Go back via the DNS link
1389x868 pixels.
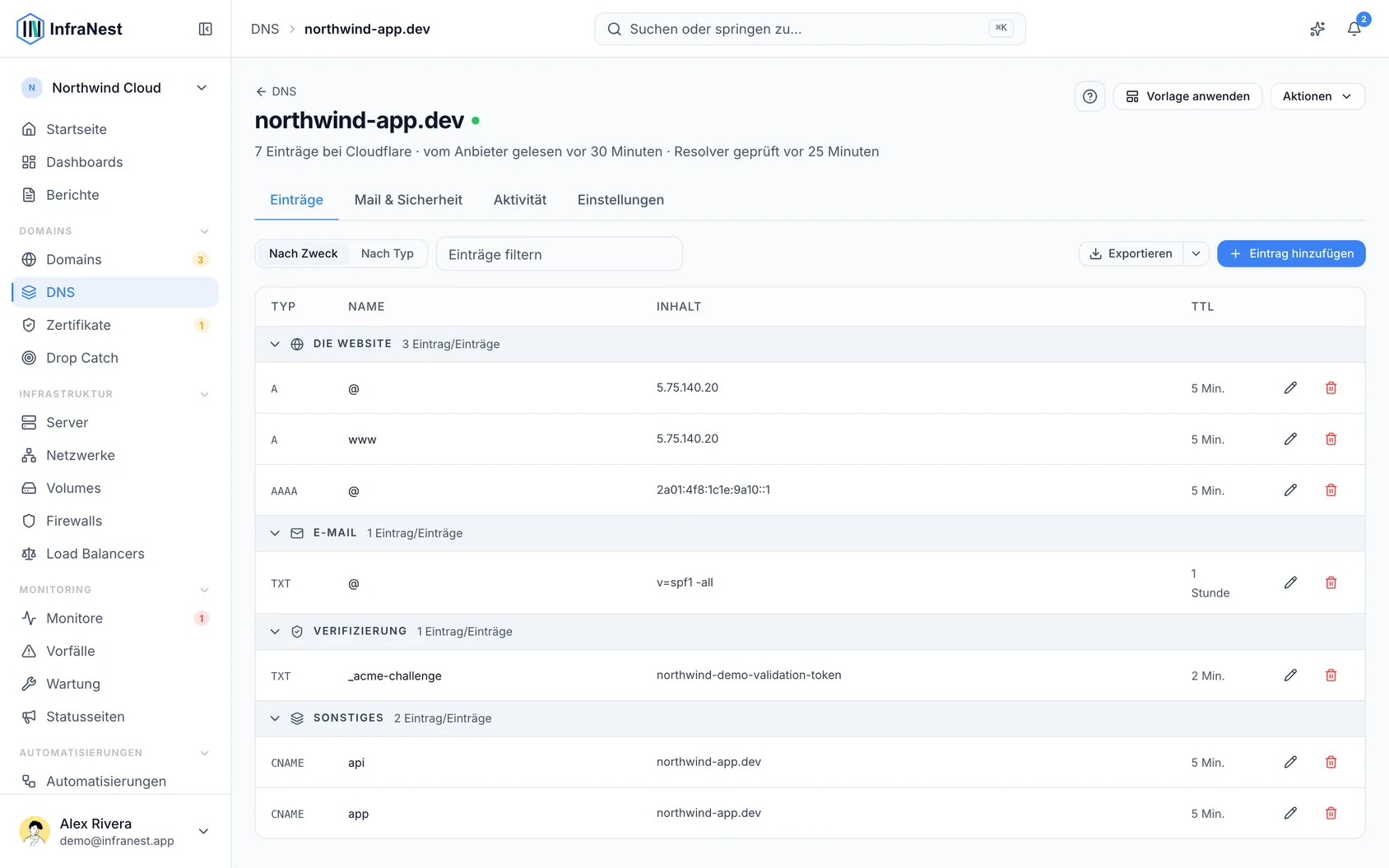[276, 91]
